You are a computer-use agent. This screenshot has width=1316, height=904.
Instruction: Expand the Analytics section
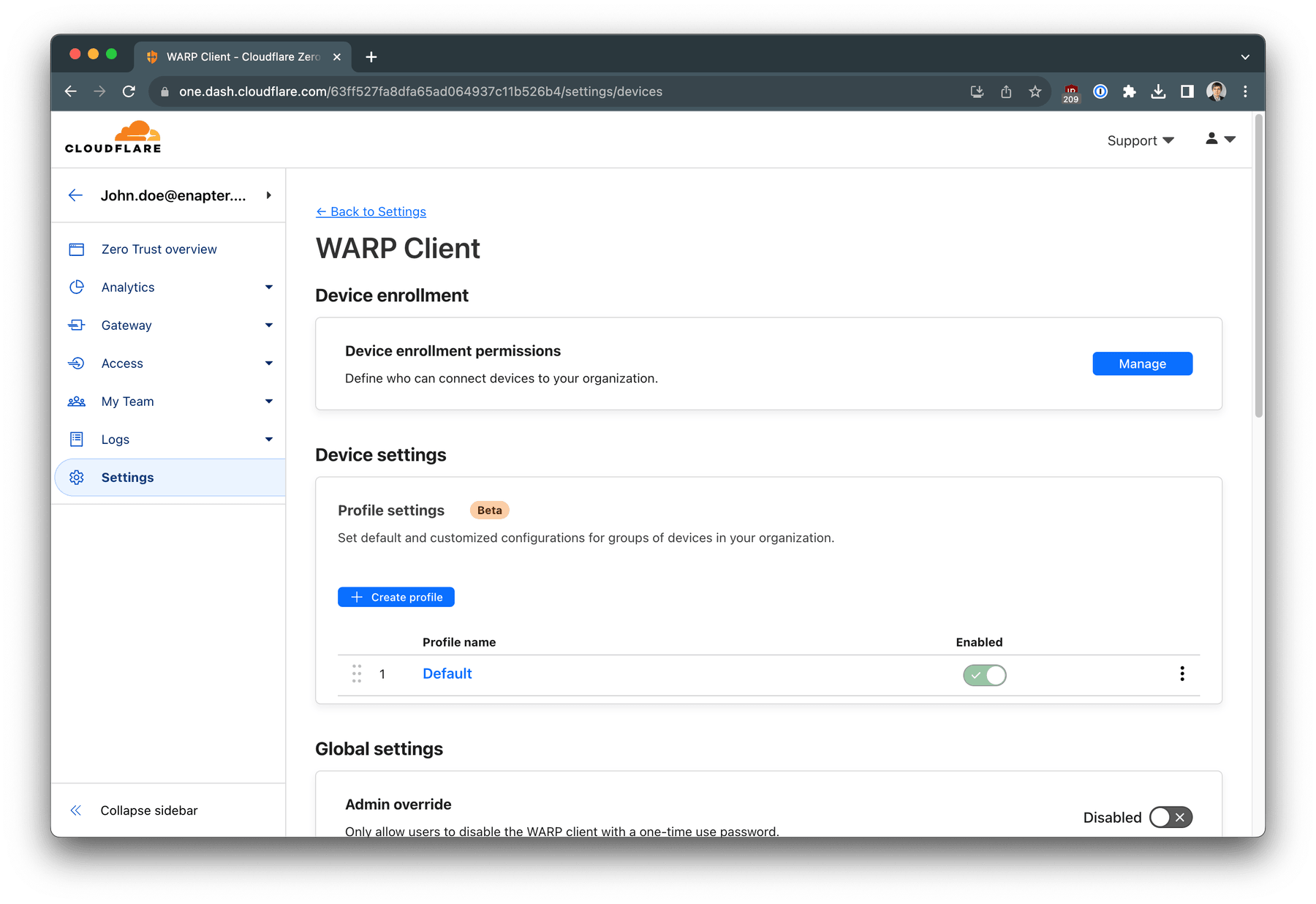click(x=269, y=287)
